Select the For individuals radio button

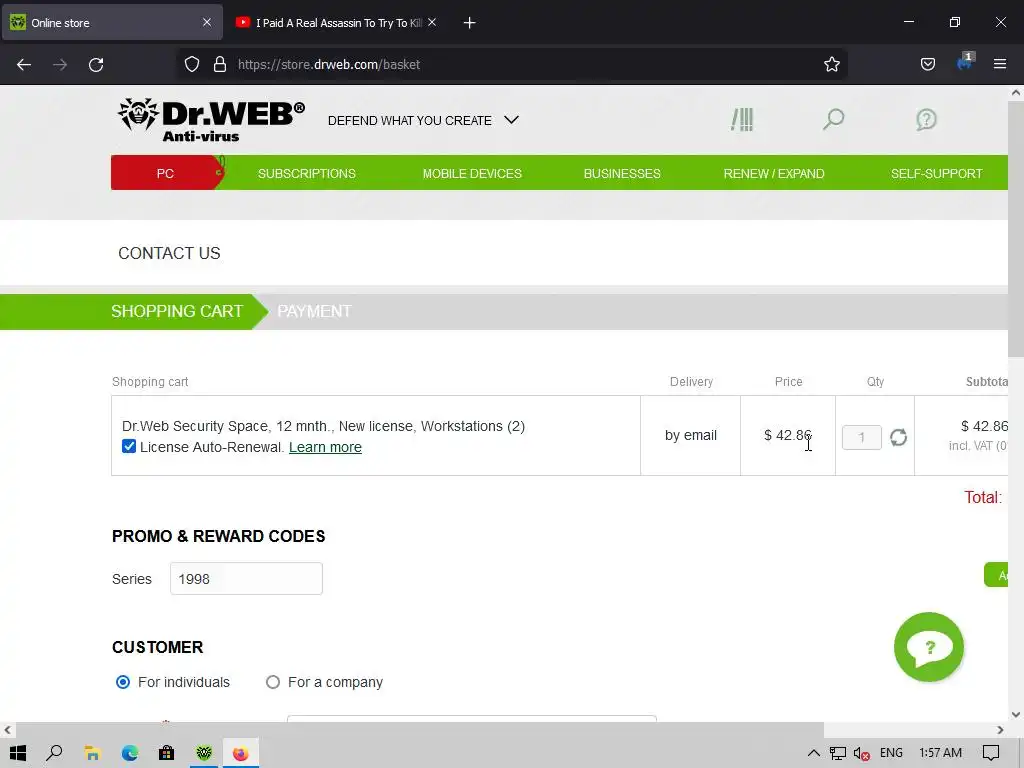(123, 682)
